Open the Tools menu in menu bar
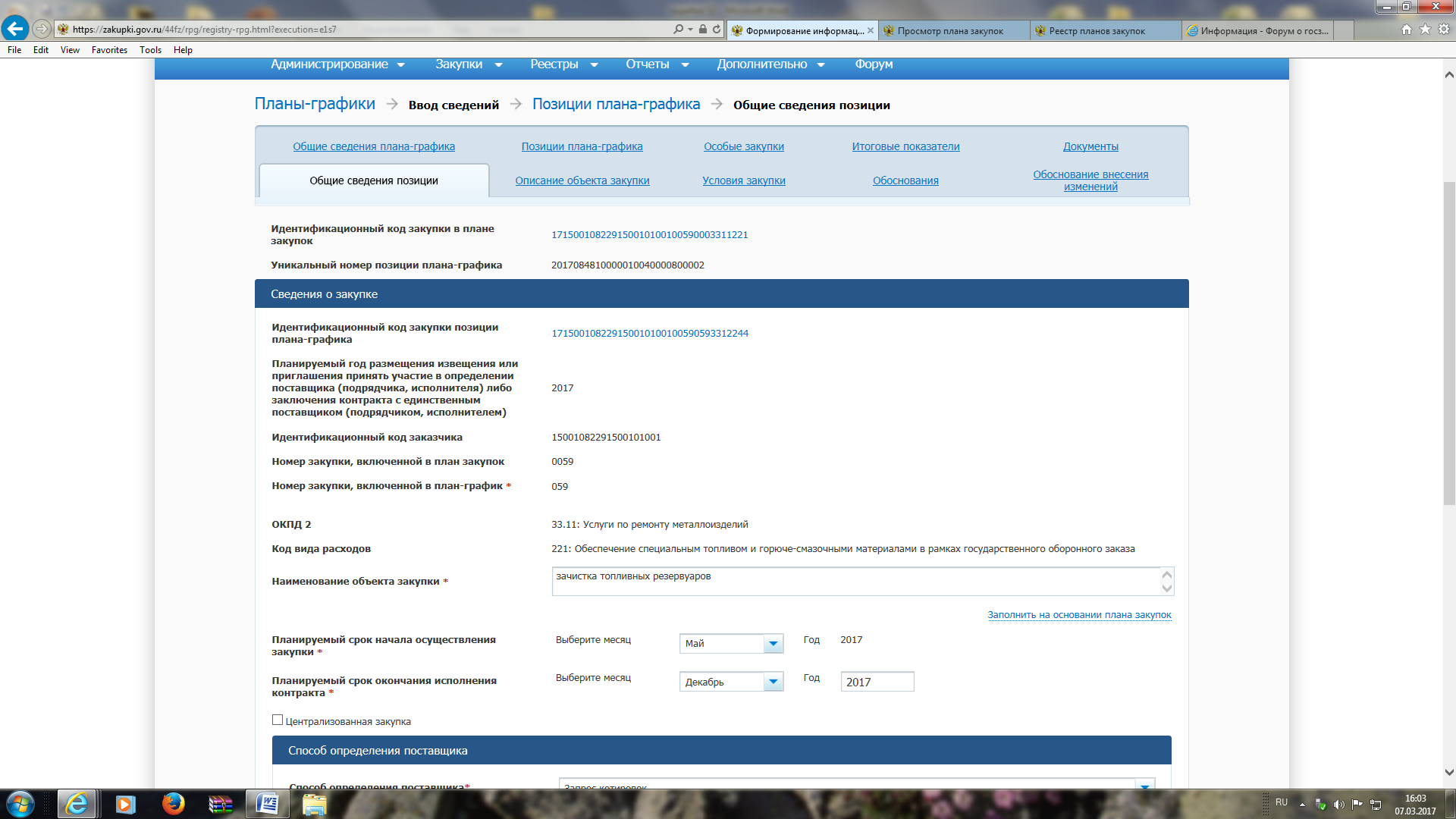Viewport: 1456px width, 819px height. click(x=150, y=50)
